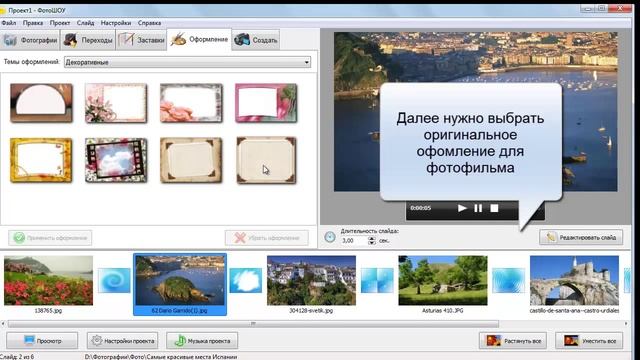Click the timeline horizontal scrollbar
Viewport: 640px width, 360px height.
pos(253,324)
